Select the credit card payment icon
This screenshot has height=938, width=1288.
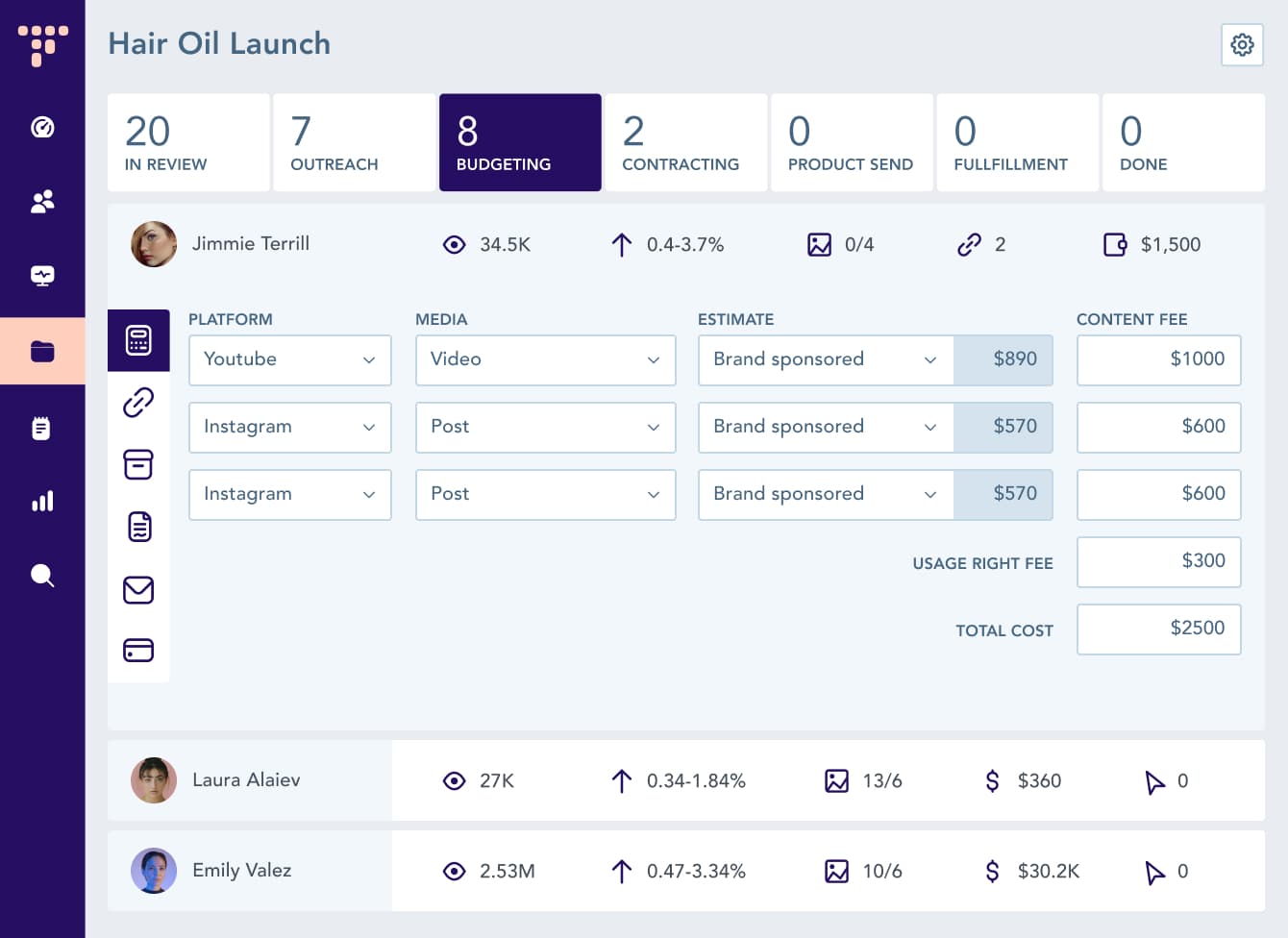[138, 650]
